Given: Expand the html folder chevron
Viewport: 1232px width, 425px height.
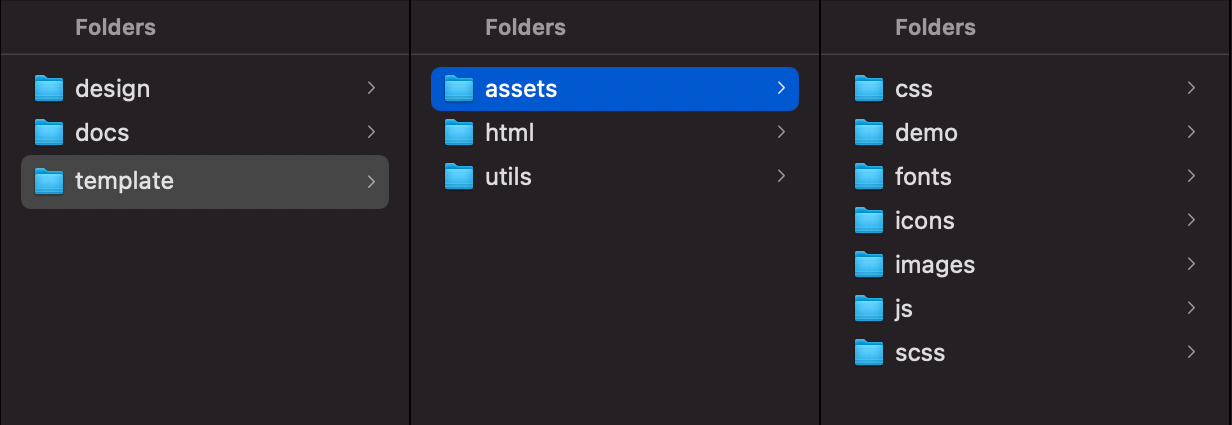Looking at the screenshot, I should (x=781, y=132).
